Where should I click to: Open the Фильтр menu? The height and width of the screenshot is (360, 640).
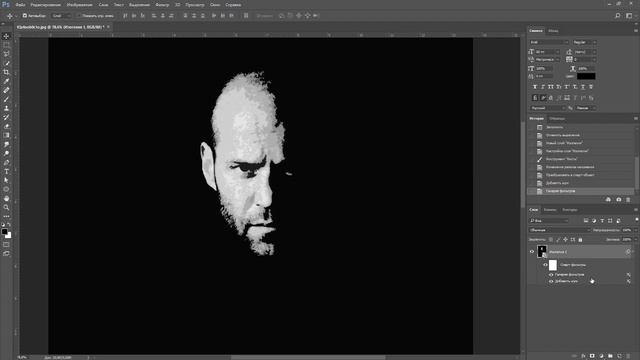click(162, 5)
